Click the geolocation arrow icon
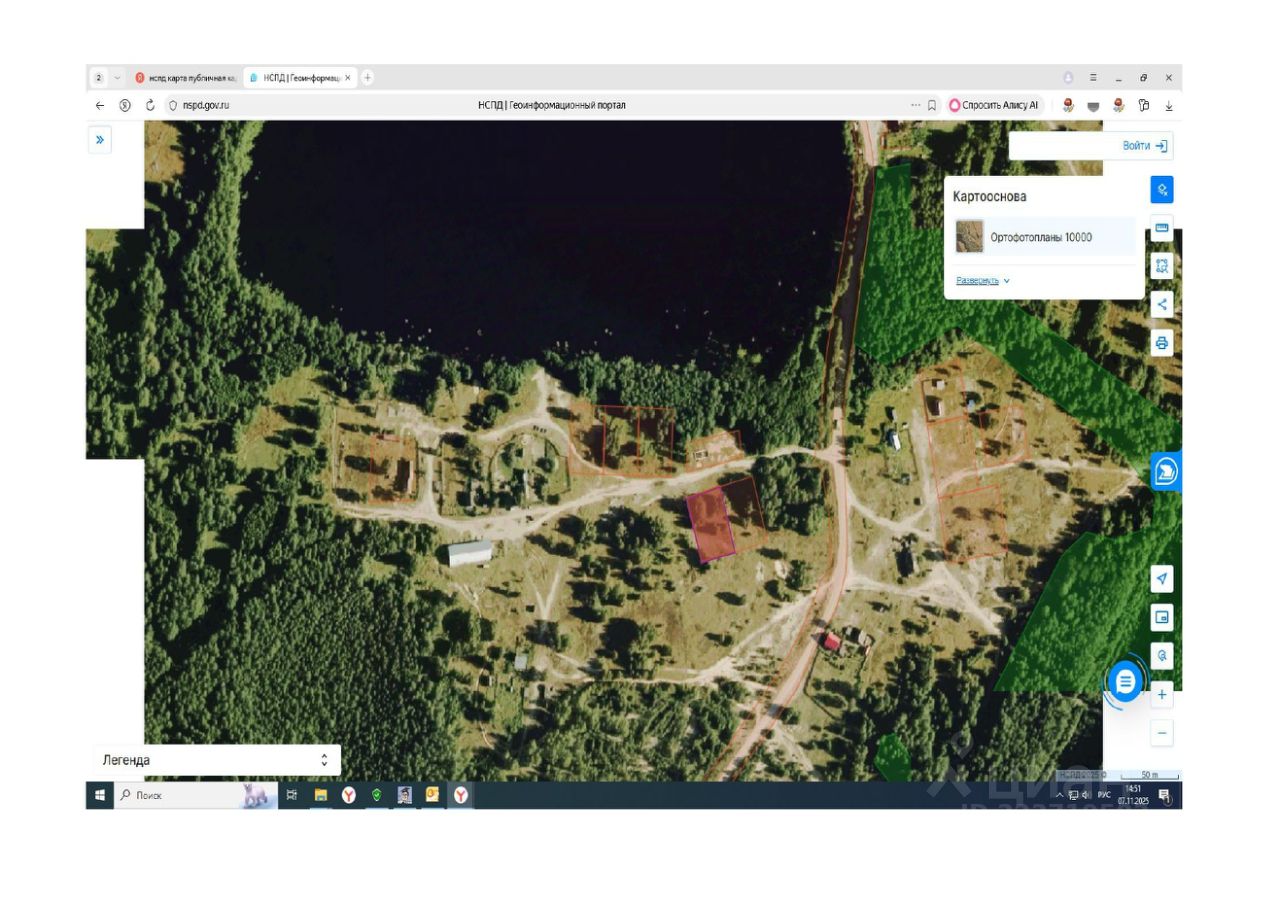This screenshot has height=904, width=1280. (x=1162, y=579)
